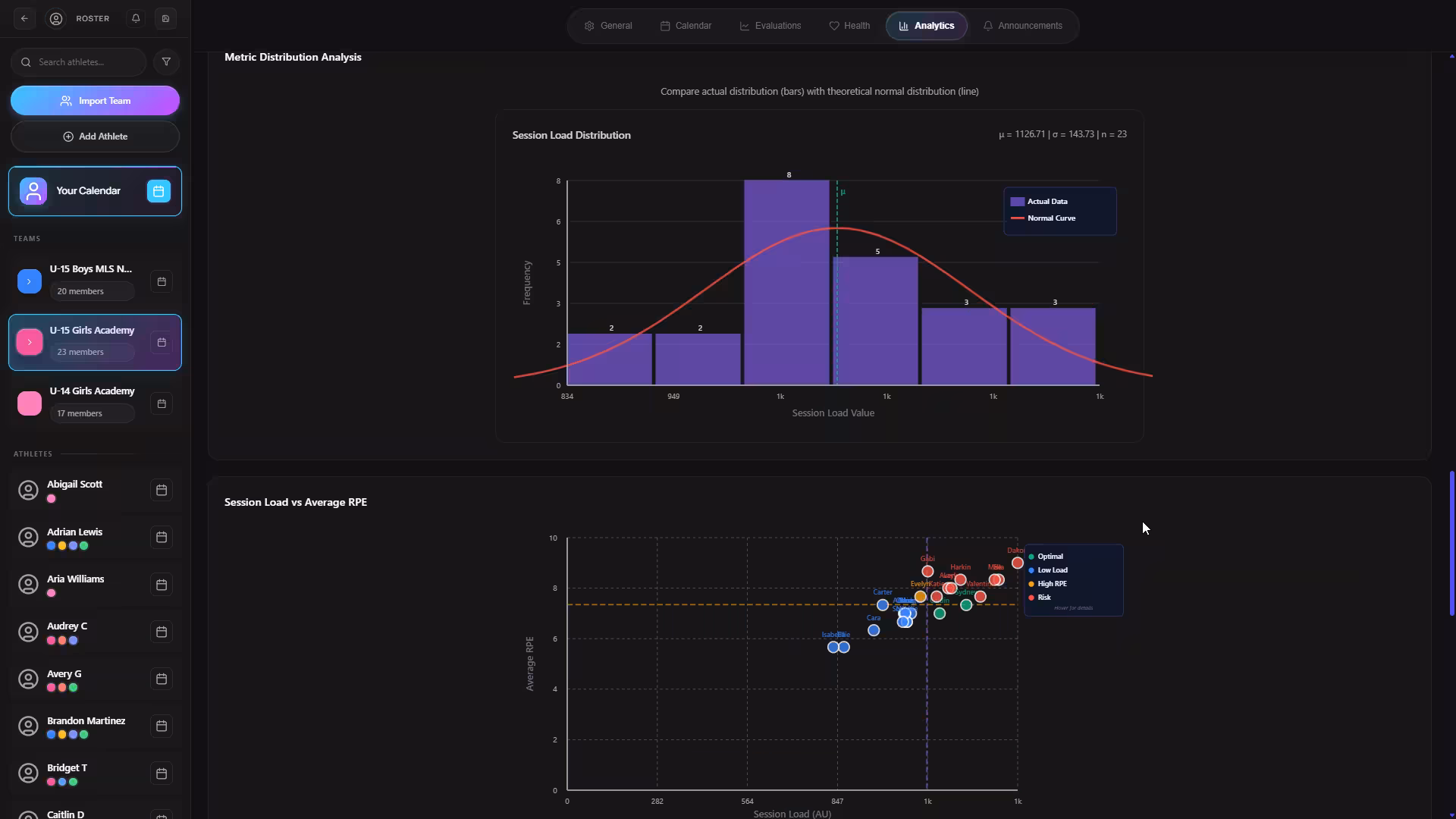Open Adrian Lewis's calendar icon
Image resolution: width=1456 pixels, height=819 pixels.
coord(162,538)
